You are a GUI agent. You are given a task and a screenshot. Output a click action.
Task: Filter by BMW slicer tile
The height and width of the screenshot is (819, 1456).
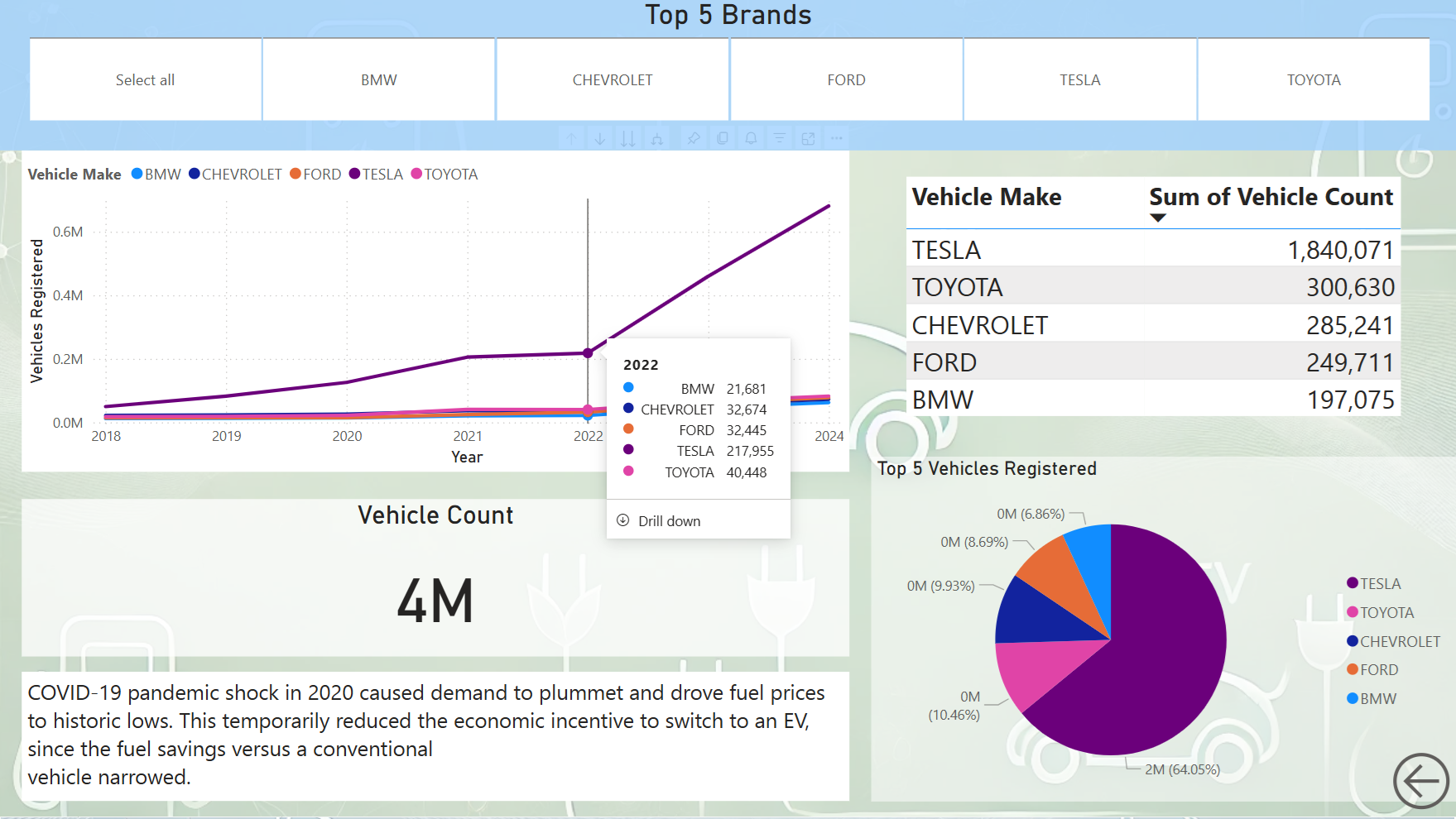[379, 79]
